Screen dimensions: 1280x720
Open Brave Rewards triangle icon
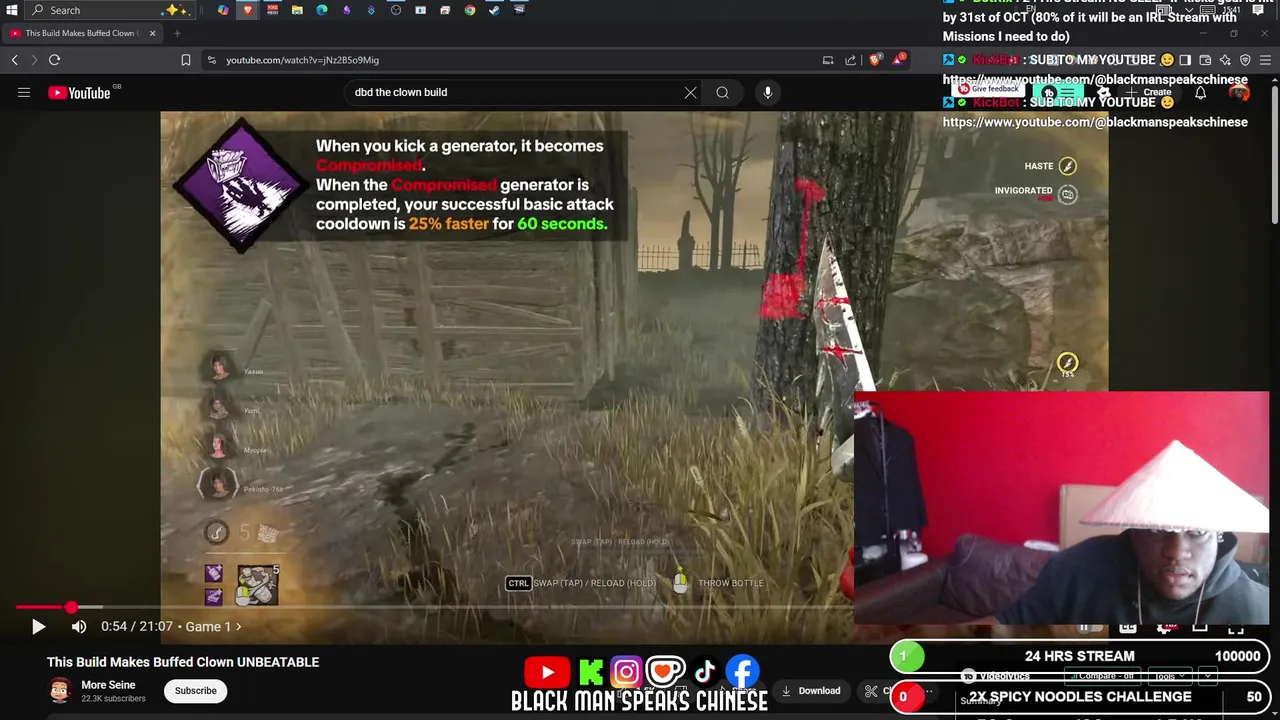[898, 60]
